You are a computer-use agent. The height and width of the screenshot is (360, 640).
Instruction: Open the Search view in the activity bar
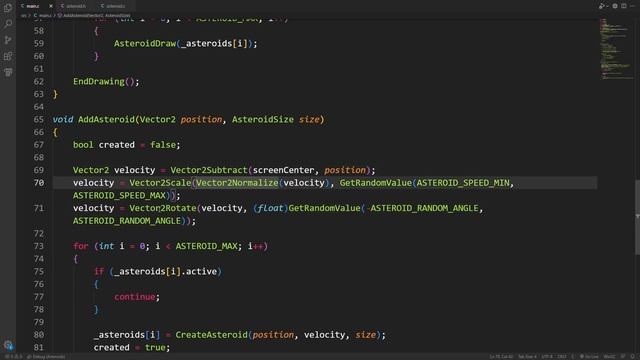(x=8, y=24)
